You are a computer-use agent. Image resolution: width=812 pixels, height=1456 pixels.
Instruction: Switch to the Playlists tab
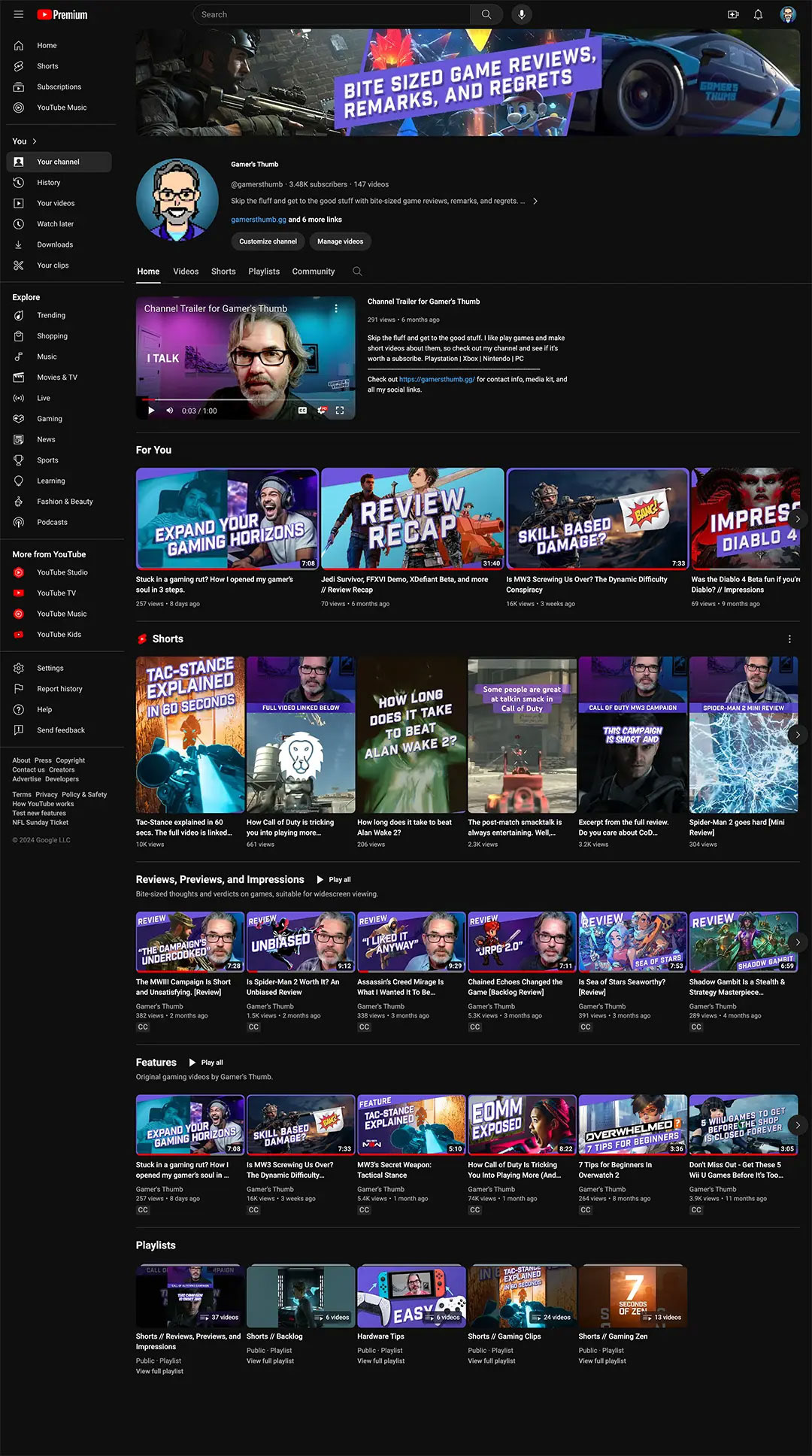coord(264,271)
